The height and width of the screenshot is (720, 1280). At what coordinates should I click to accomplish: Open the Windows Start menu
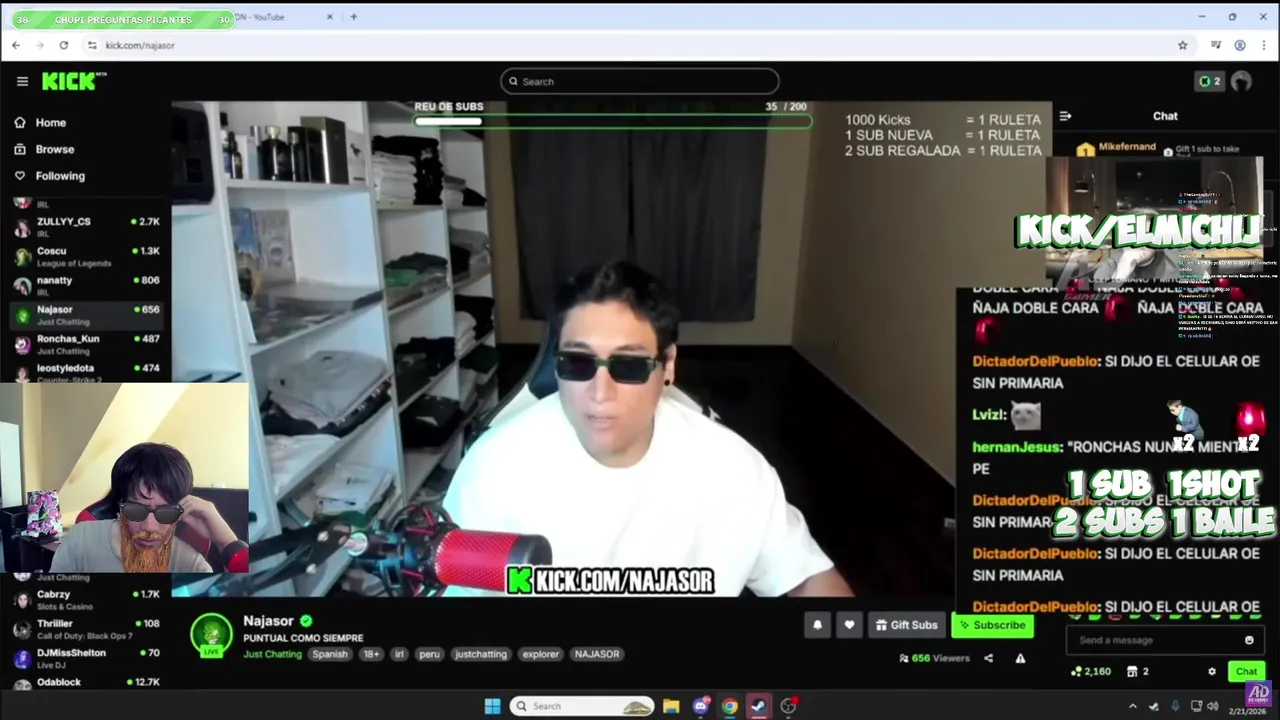[492, 706]
